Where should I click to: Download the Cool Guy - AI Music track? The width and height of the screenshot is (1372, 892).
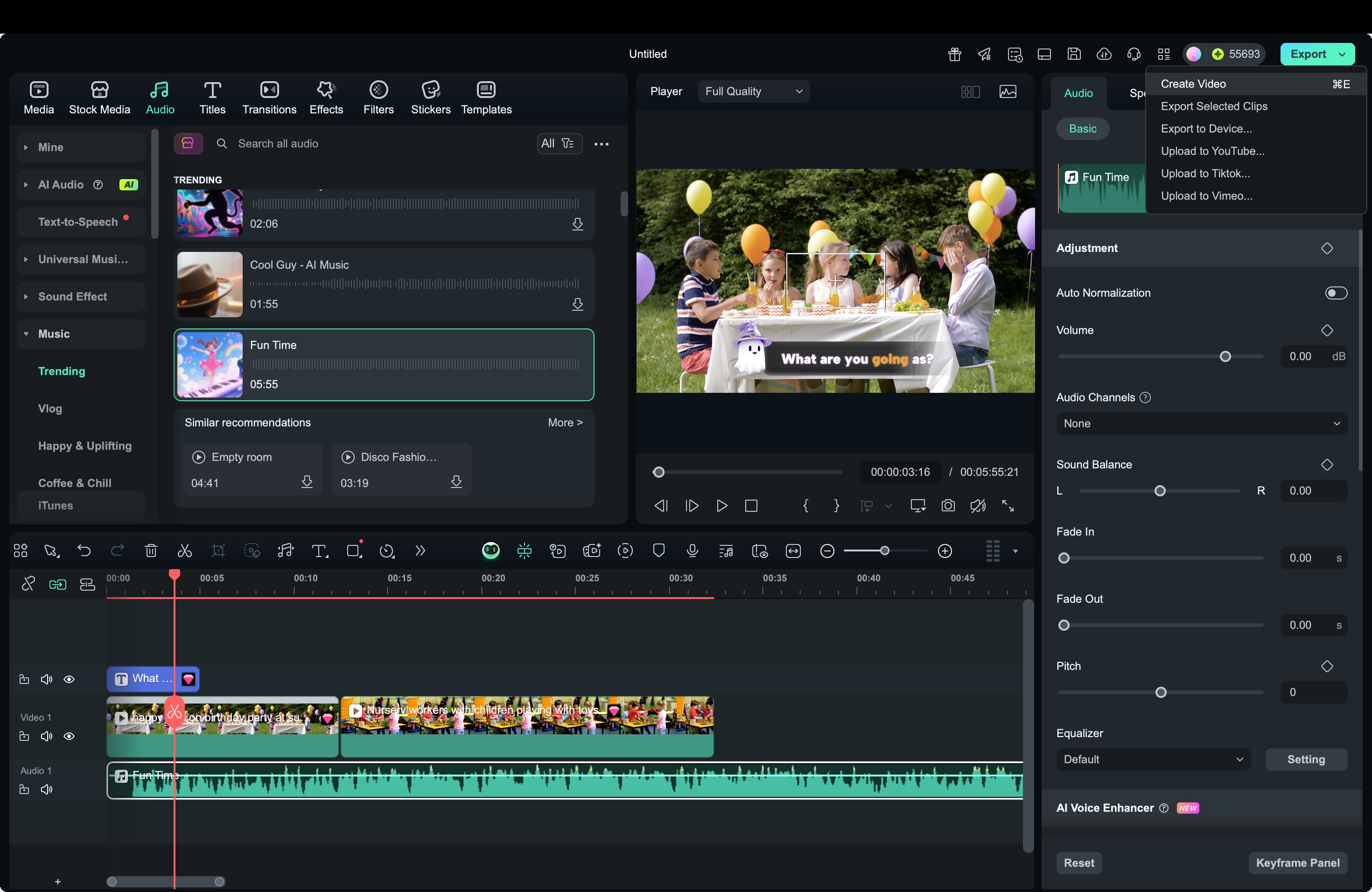click(578, 304)
